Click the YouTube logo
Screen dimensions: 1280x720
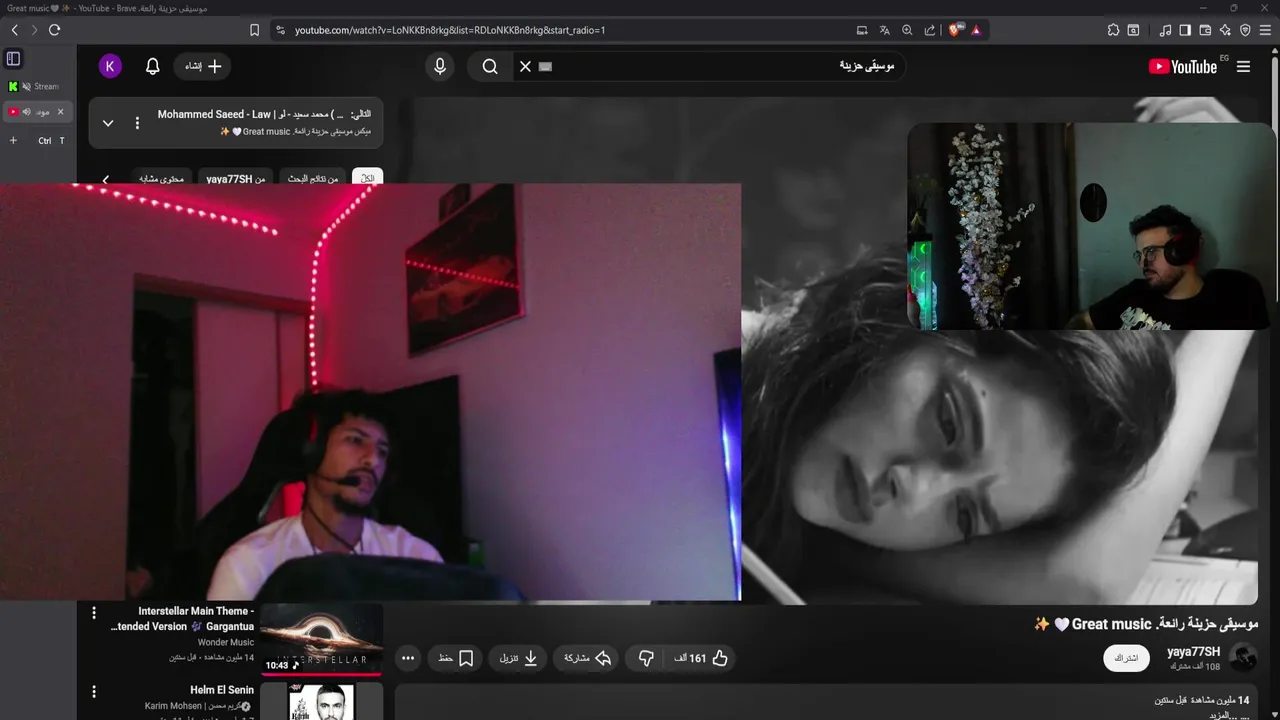pyautogui.click(x=1183, y=66)
